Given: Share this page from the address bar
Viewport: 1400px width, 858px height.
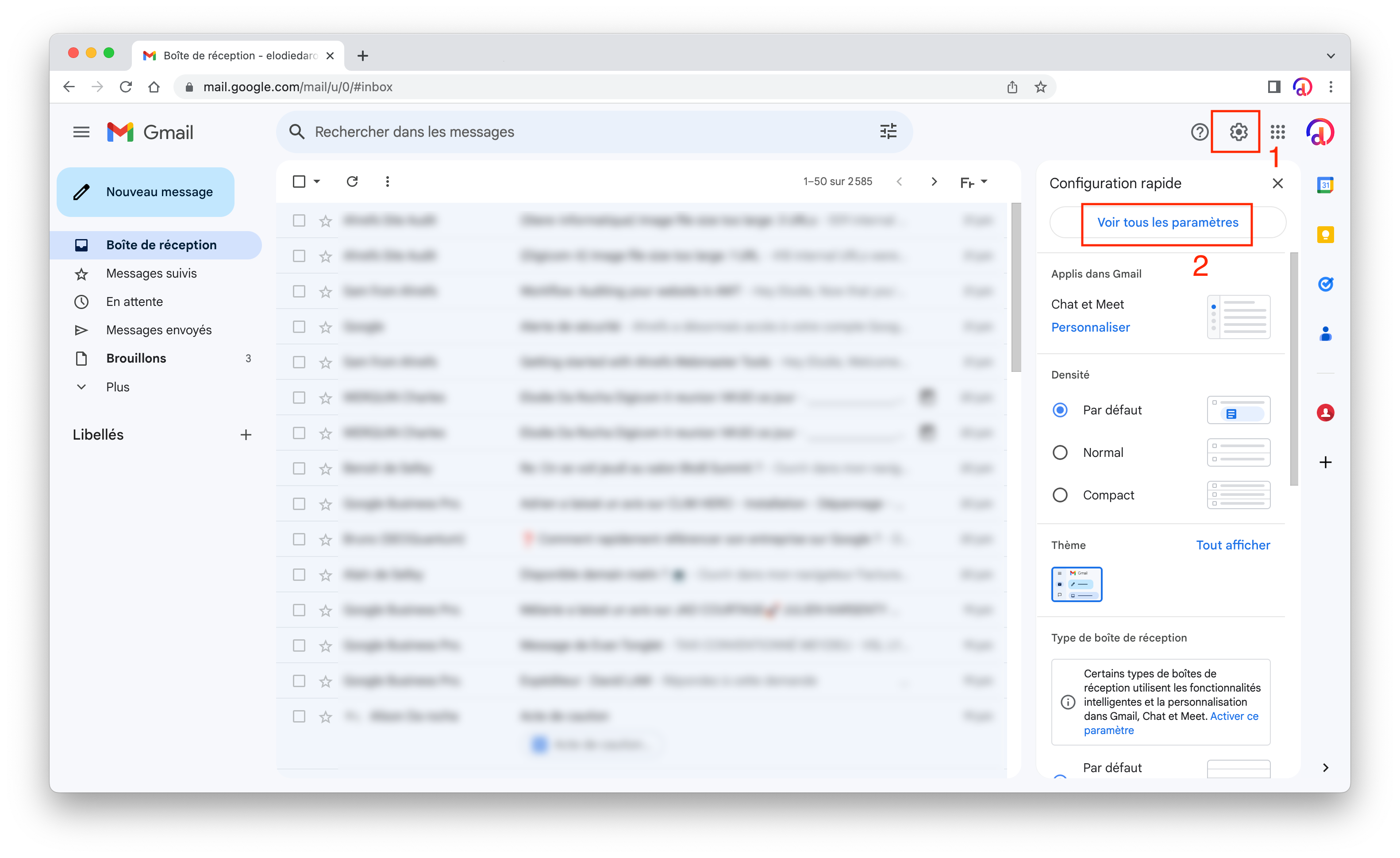Looking at the screenshot, I should [x=1012, y=86].
